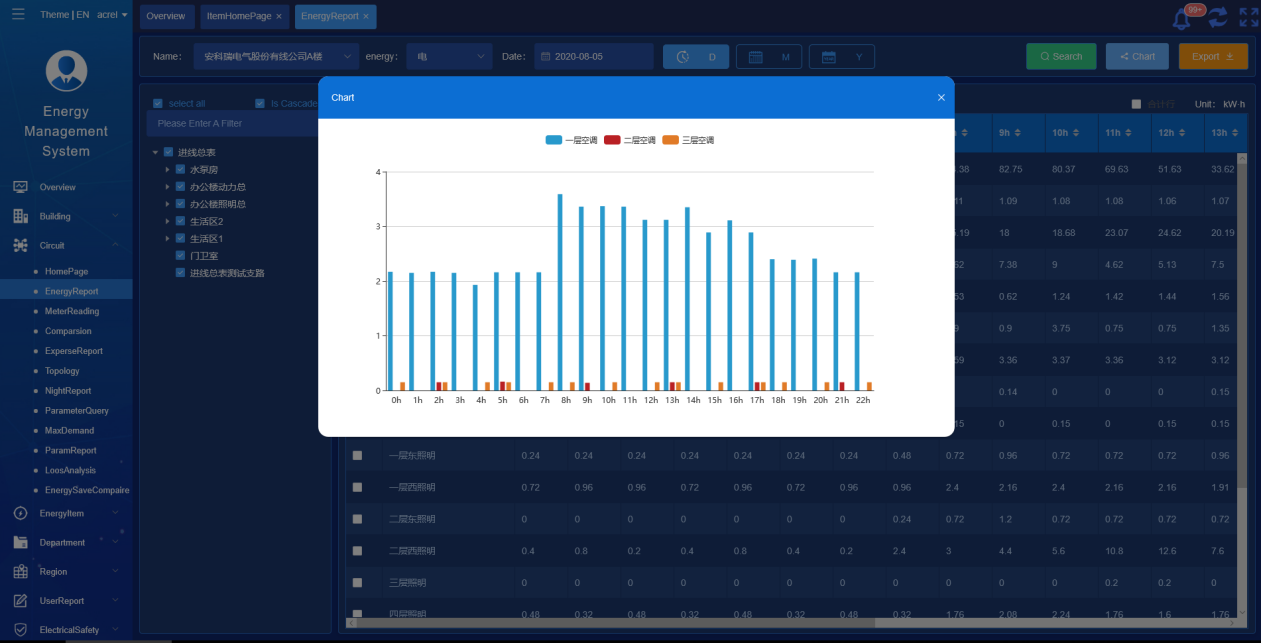Viewport: 1261px width, 643px height.
Task: Open the energy type dropdown
Action: point(449,57)
